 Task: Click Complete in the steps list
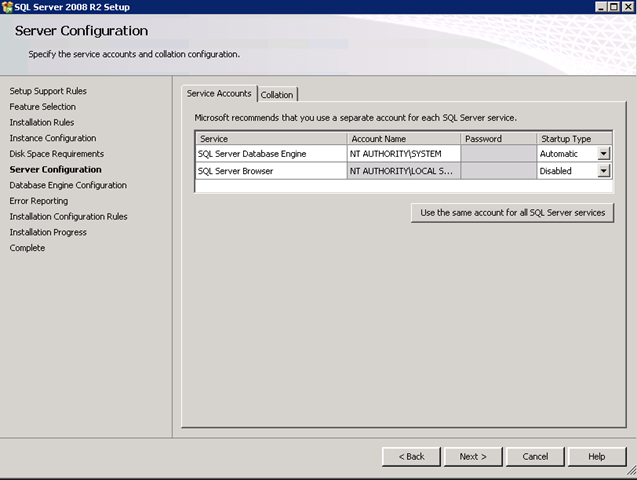tap(27, 248)
